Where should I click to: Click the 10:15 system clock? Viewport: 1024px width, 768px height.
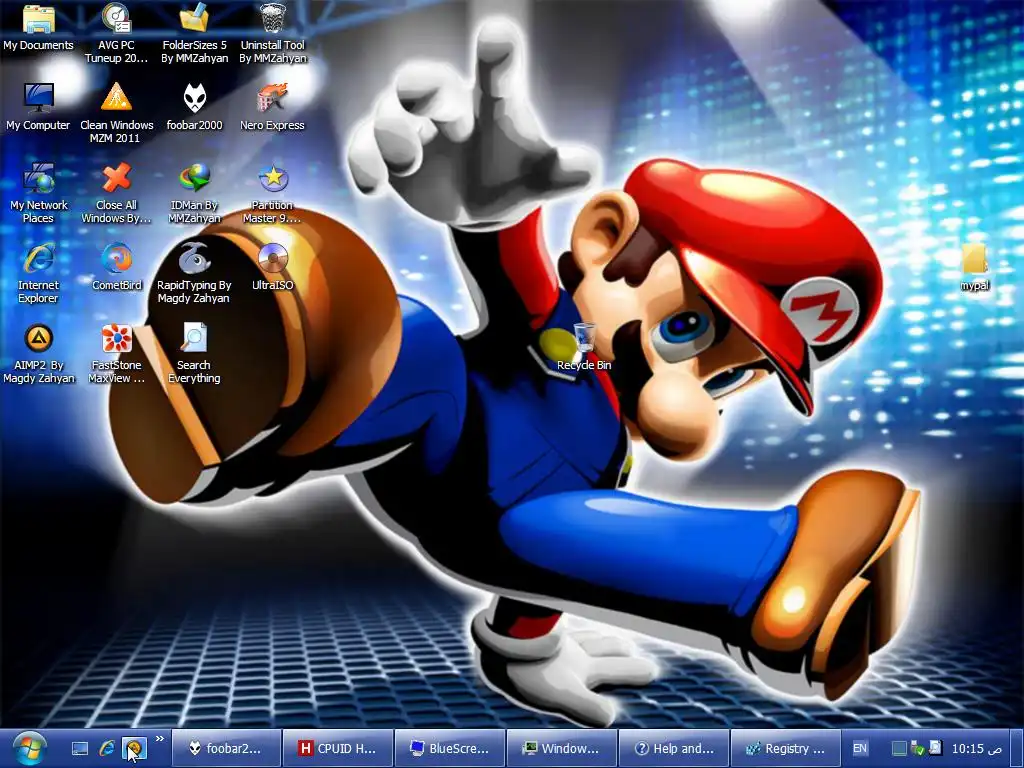977,748
